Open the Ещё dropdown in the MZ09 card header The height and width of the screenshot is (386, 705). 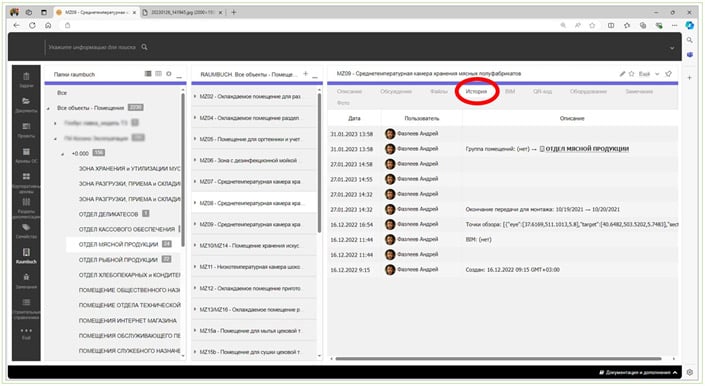649,74
